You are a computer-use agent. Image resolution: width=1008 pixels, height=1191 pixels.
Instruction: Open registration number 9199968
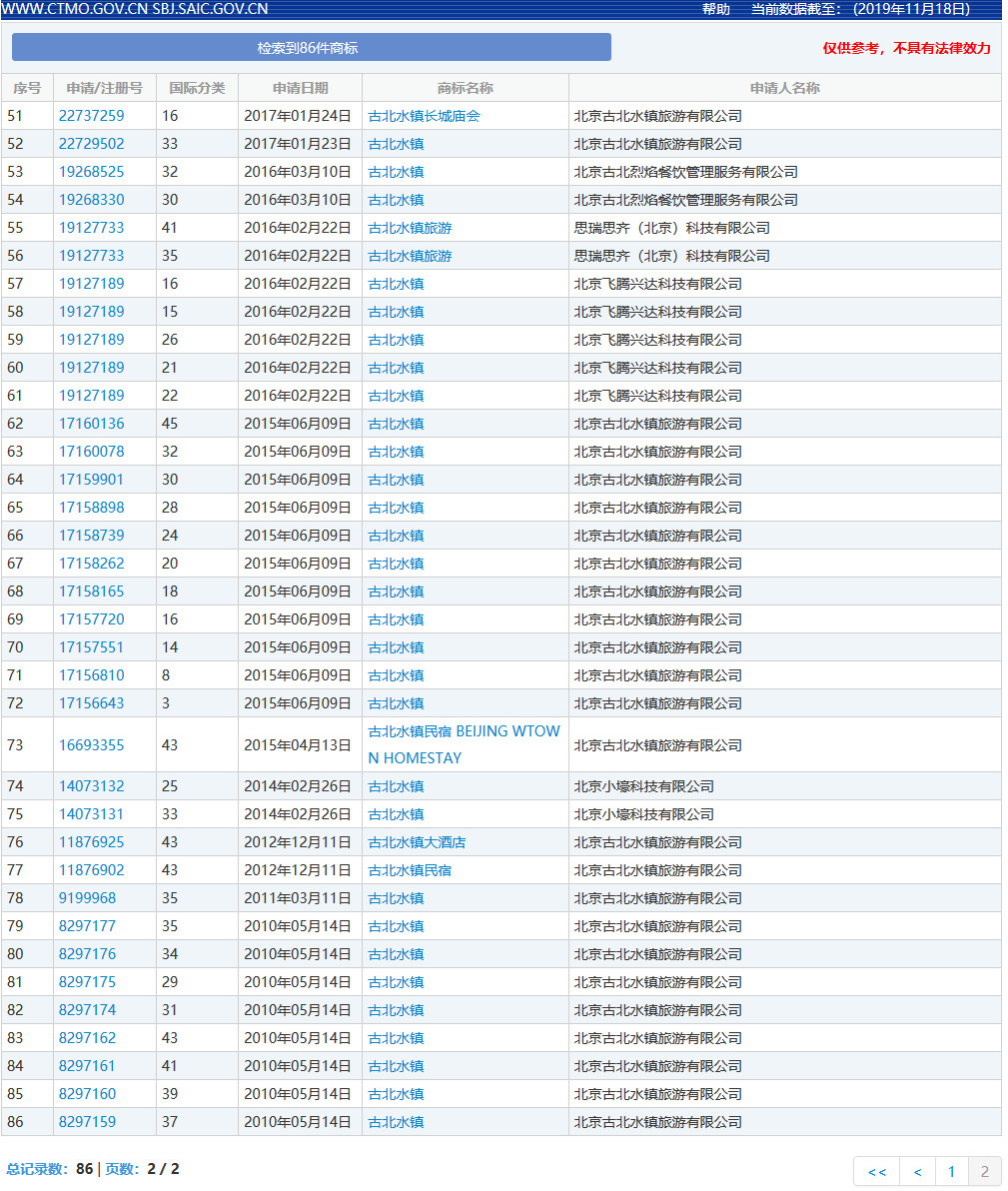(x=87, y=898)
